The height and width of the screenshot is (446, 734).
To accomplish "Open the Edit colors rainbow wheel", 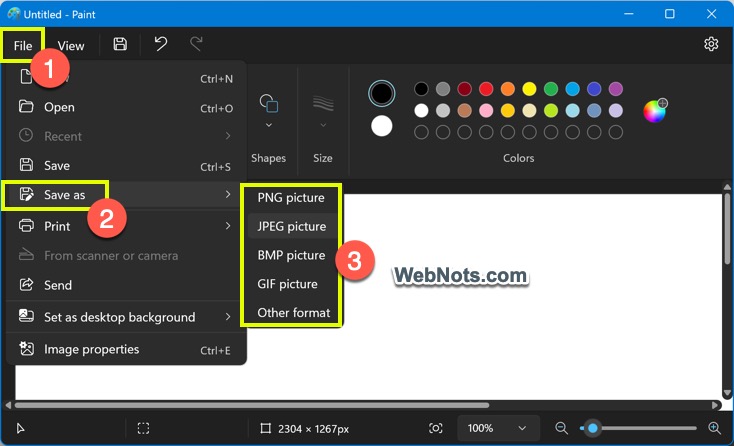I will point(655,110).
